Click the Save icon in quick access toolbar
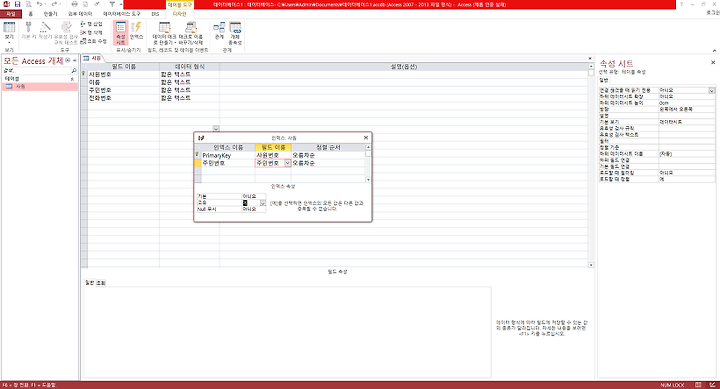This screenshot has width=720, height=389. coord(17,4)
